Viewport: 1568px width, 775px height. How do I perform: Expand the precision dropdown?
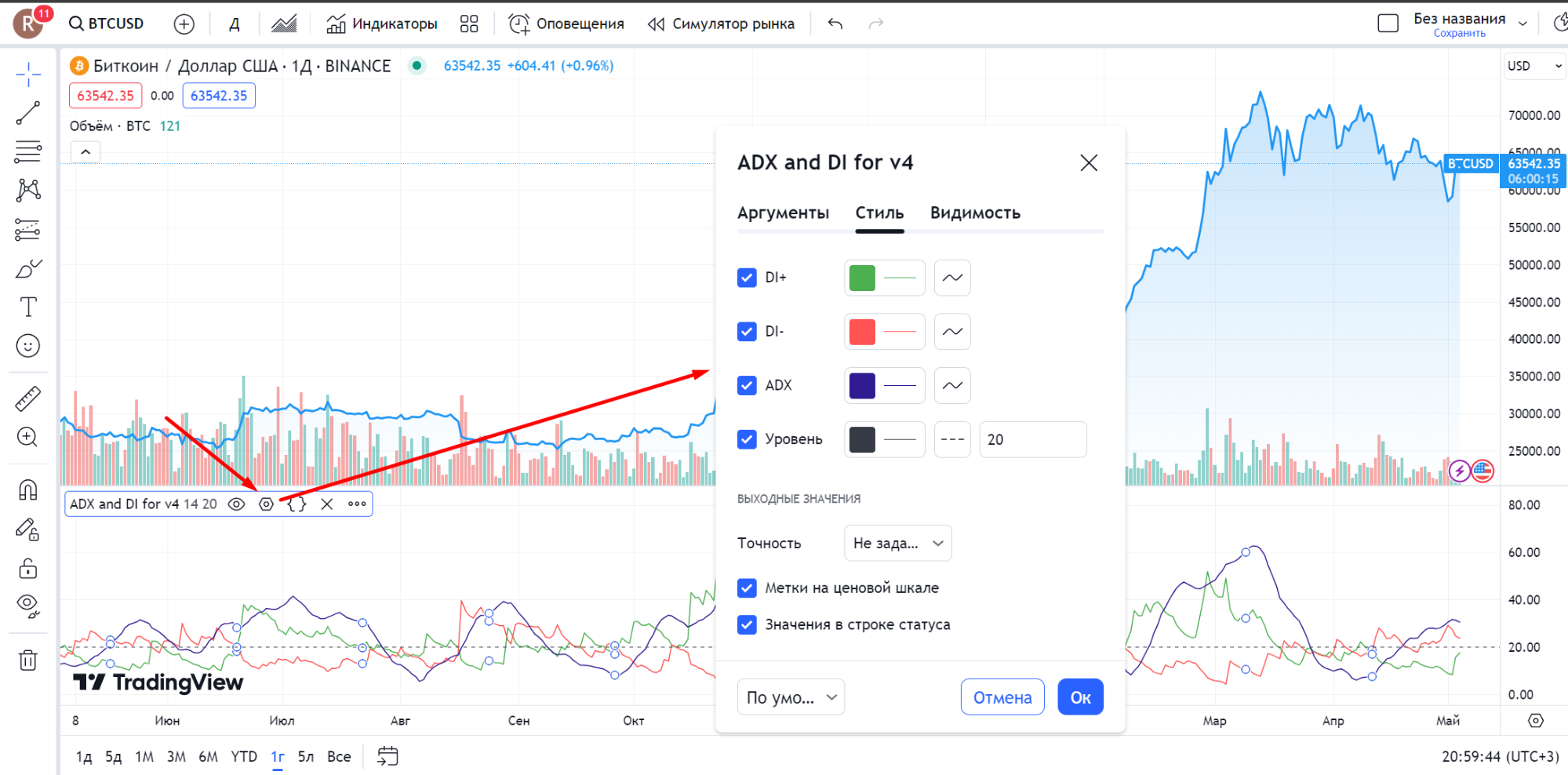click(x=897, y=543)
